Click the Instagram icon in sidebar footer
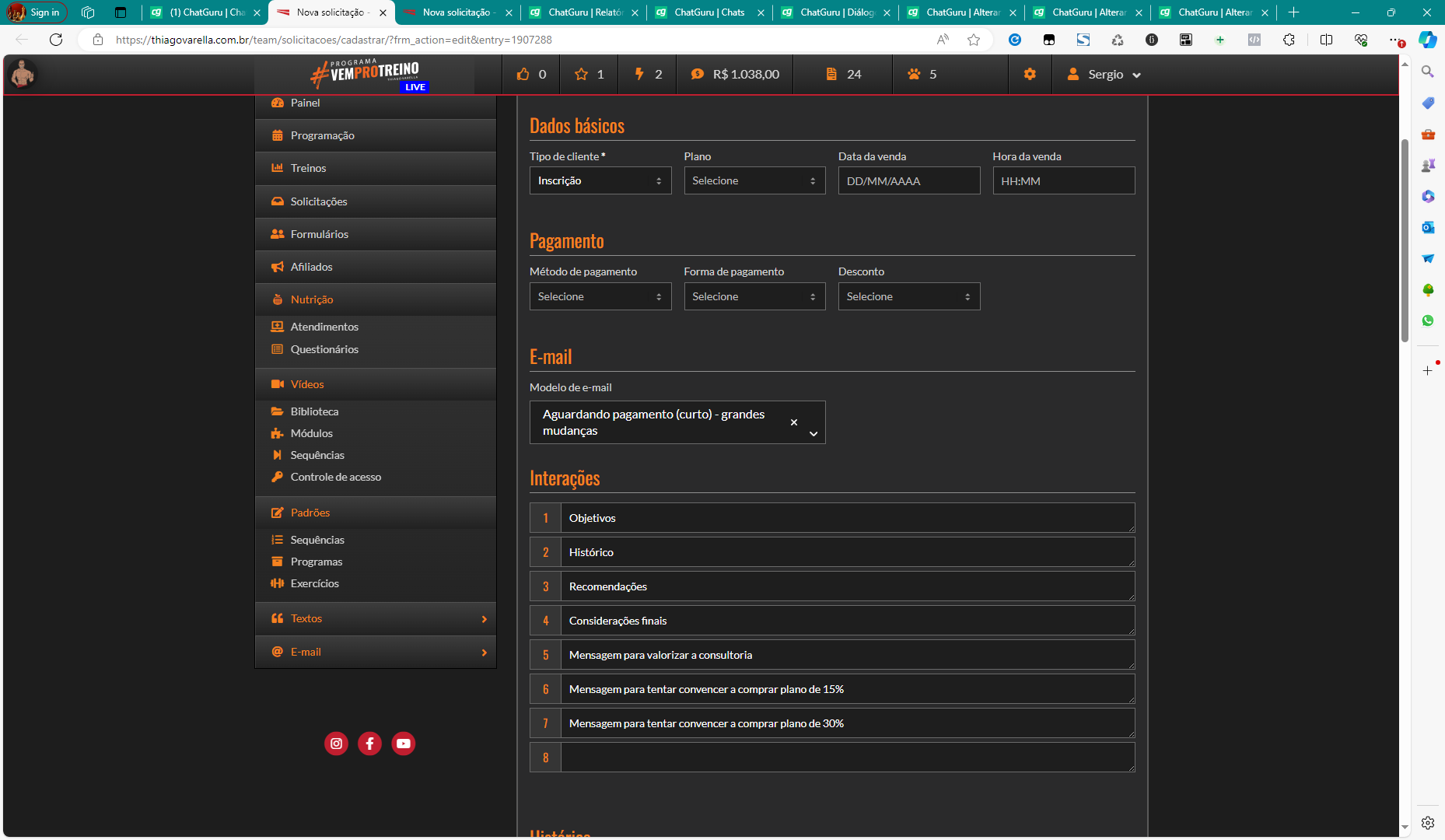The height and width of the screenshot is (840, 1445). point(336,744)
